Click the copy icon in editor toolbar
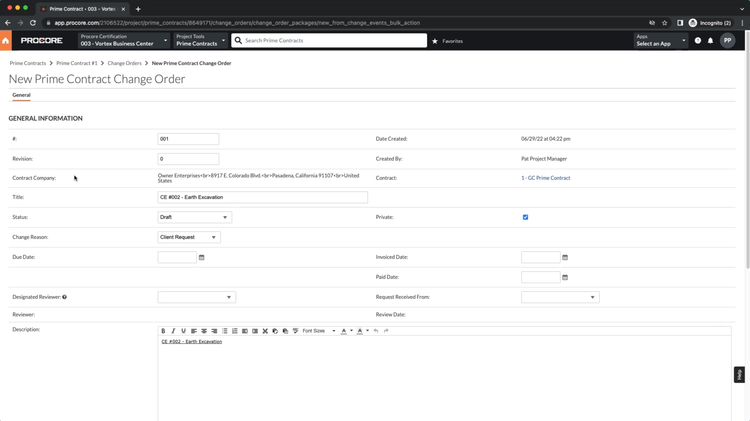 (275, 331)
